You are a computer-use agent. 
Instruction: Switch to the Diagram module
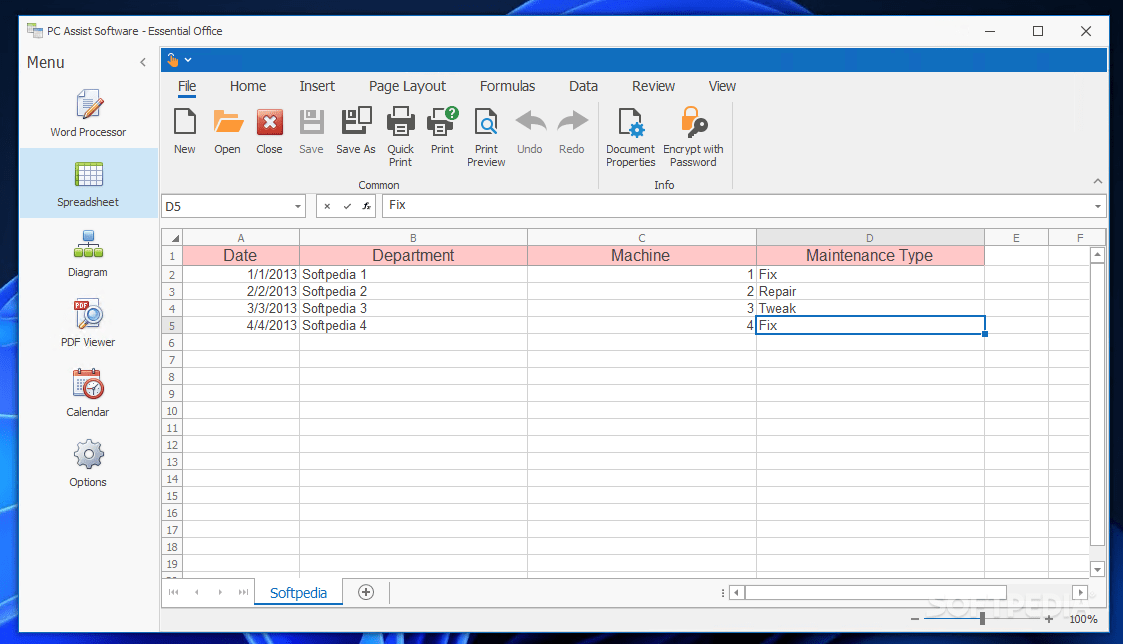(87, 253)
